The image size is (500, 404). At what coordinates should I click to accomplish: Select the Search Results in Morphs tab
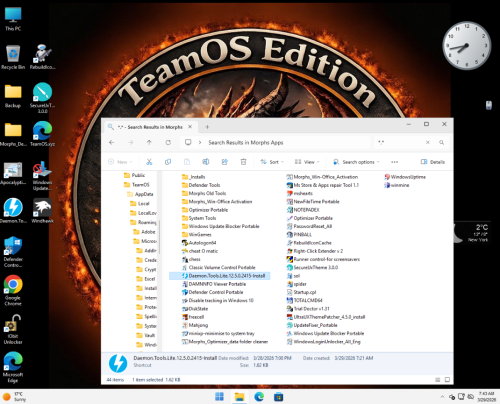point(150,127)
